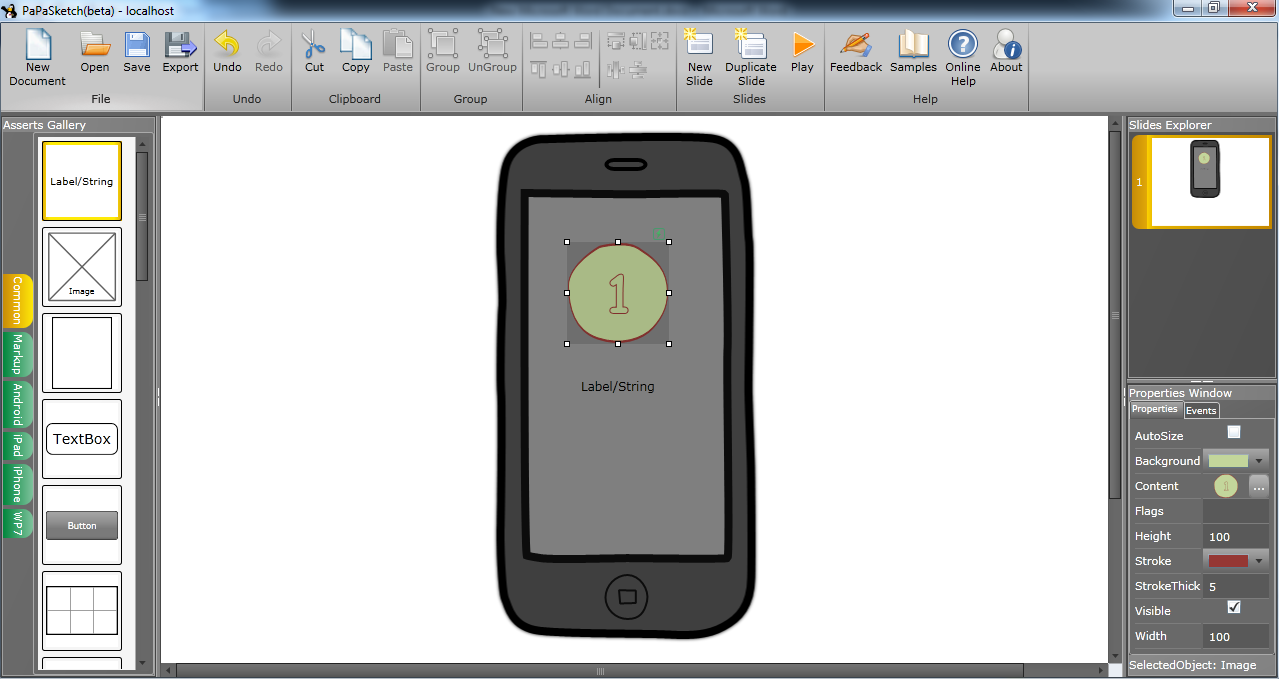
Task: Open Online Help
Action: coord(963,58)
